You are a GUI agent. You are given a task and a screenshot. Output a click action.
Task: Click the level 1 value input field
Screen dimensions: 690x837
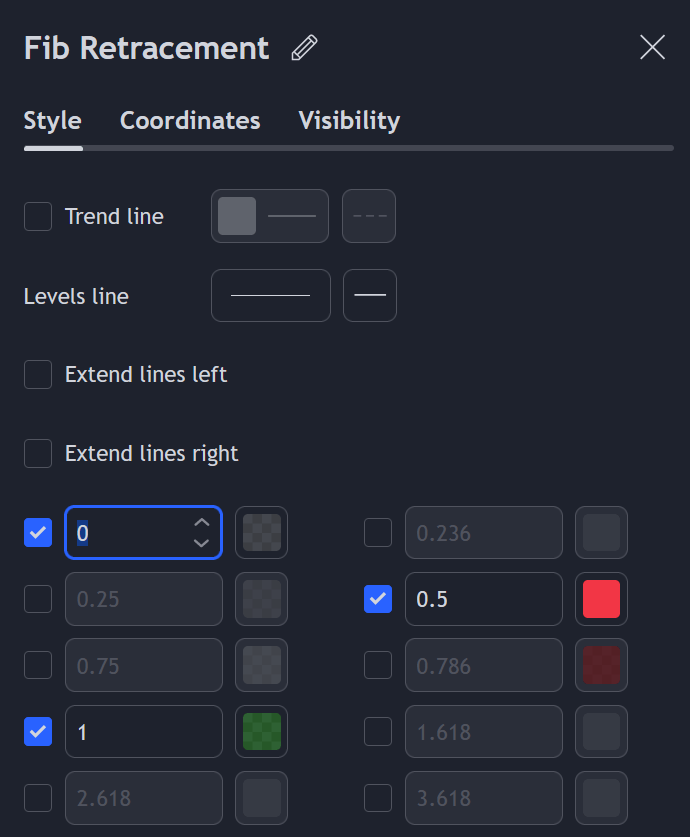(x=143, y=731)
